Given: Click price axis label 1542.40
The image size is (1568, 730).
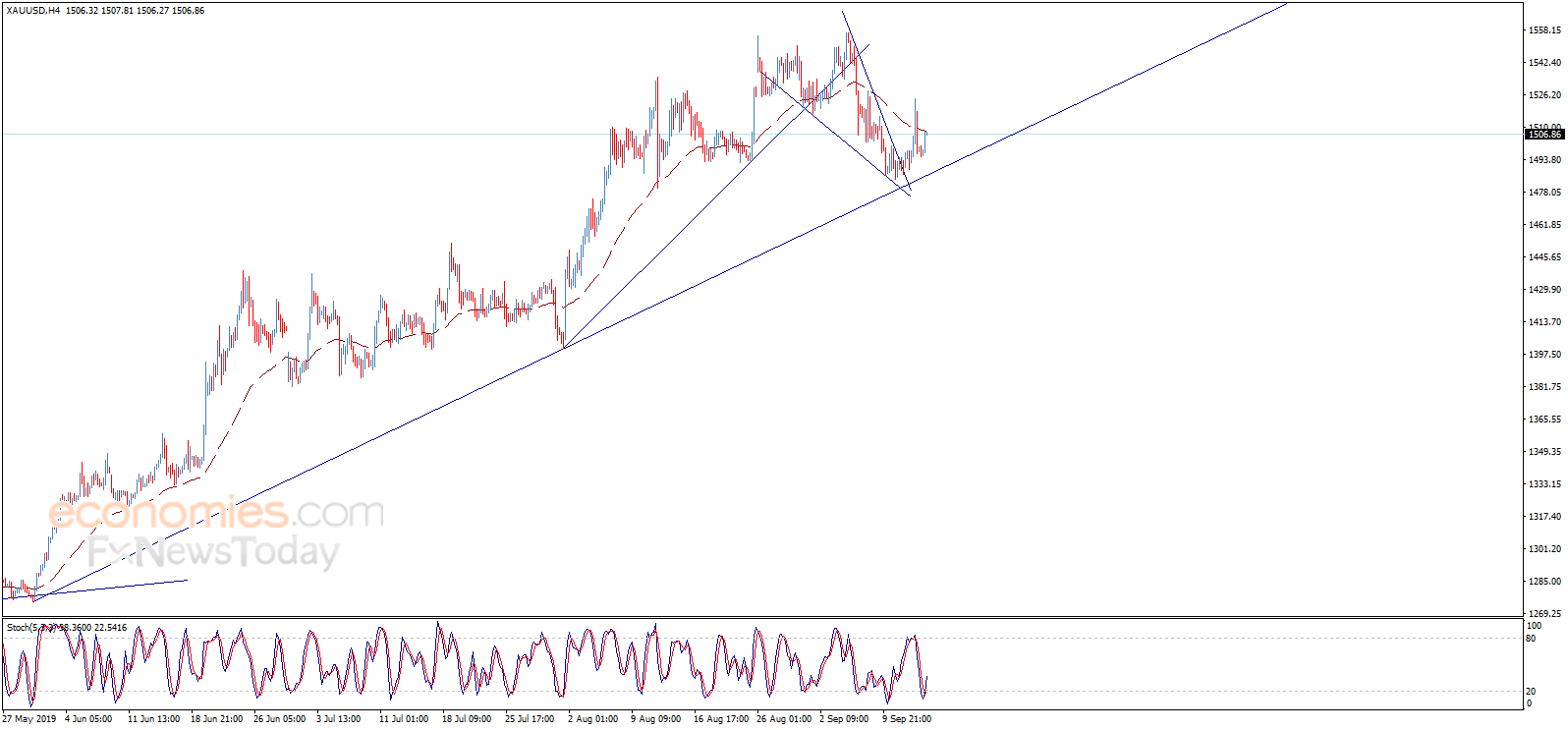Looking at the screenshot, I should coord(1544,63).
